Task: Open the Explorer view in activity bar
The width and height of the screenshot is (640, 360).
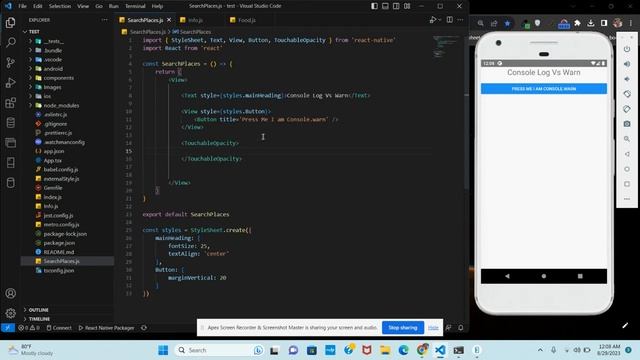Action: (11, 22)
